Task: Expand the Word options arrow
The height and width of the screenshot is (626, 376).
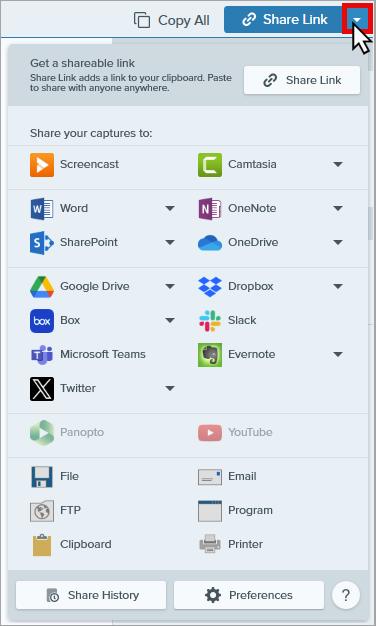Action: click(x=170, y=208)
